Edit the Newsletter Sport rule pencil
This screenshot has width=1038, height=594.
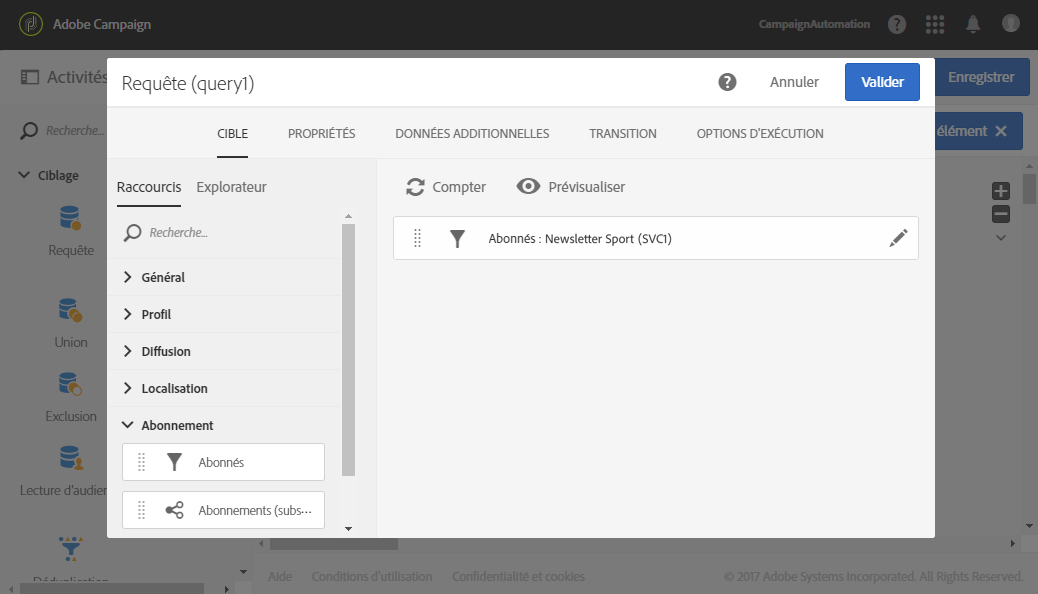pyautogui.click(x=898, y=238)
